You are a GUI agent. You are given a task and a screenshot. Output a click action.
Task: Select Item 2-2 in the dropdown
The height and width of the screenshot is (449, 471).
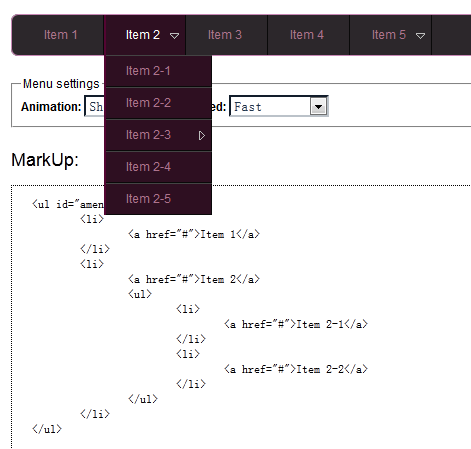tap(158, 103)
